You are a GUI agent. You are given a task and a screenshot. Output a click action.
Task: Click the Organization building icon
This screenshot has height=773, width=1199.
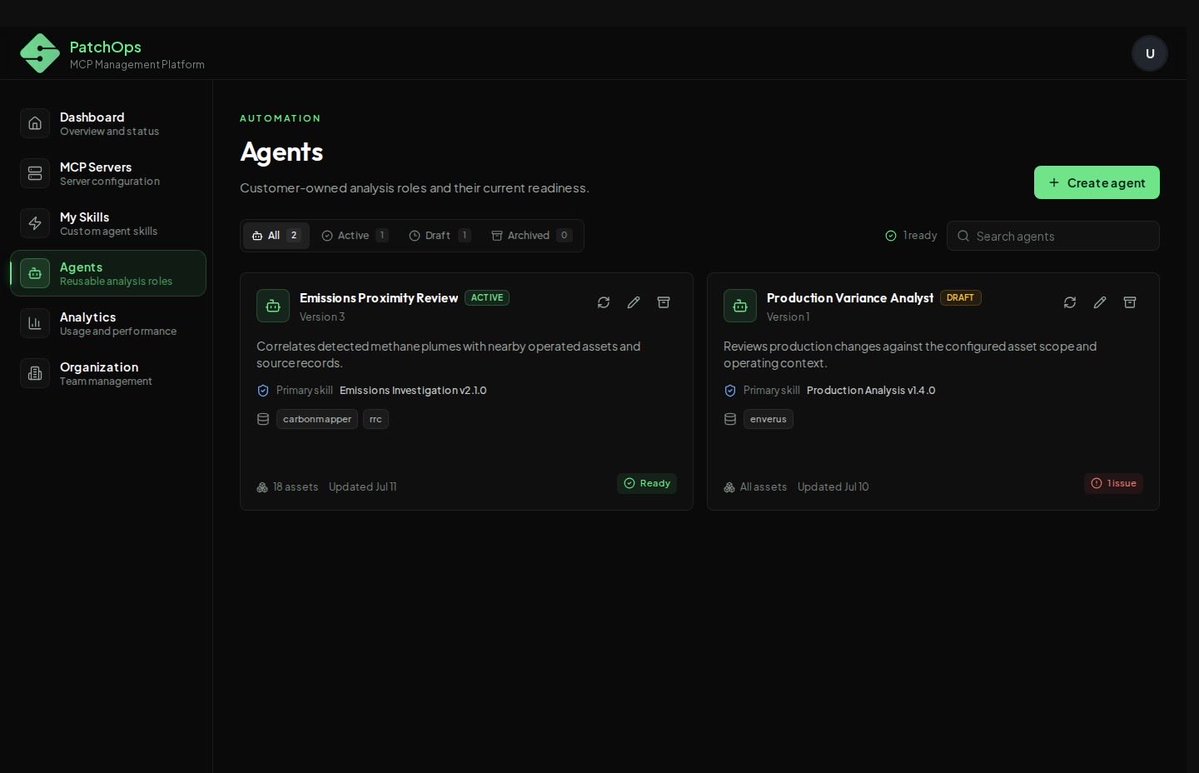tap(35, 373)
